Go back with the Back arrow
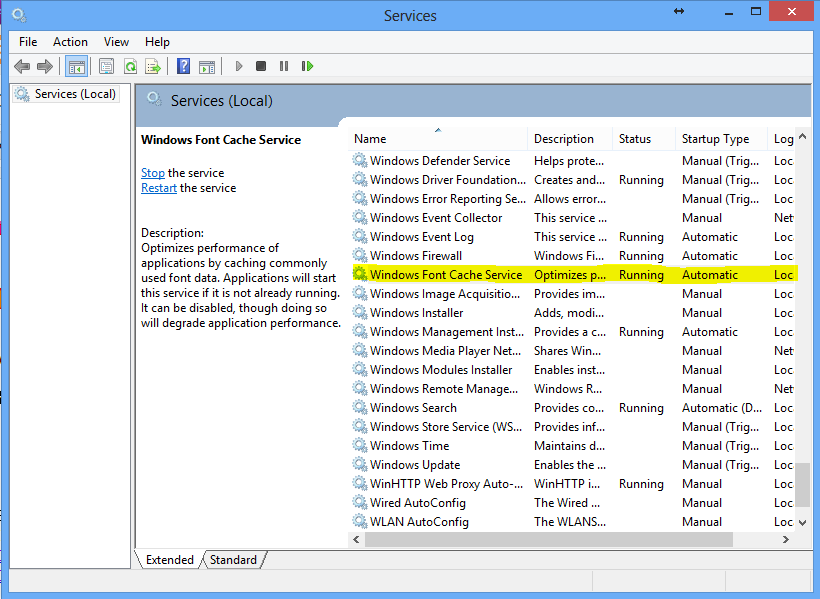The height and width of the screenshot is (599, 820). (21, 66)
